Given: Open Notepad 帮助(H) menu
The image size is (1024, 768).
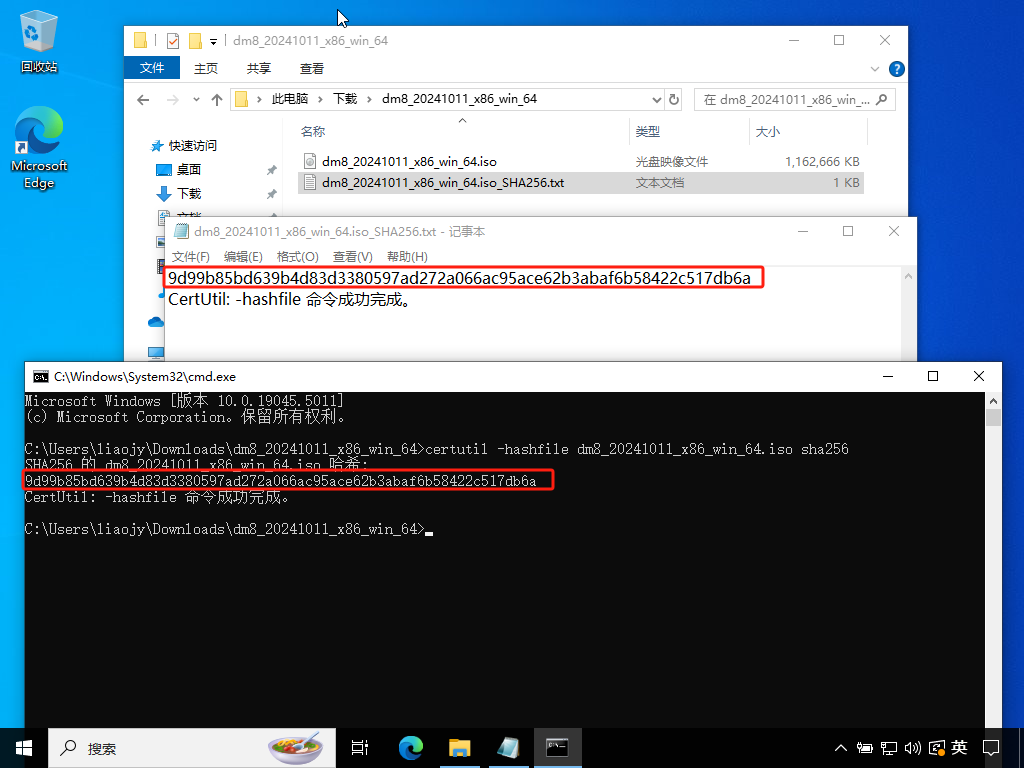Looking at the screenshot, I should click(408, 257).
